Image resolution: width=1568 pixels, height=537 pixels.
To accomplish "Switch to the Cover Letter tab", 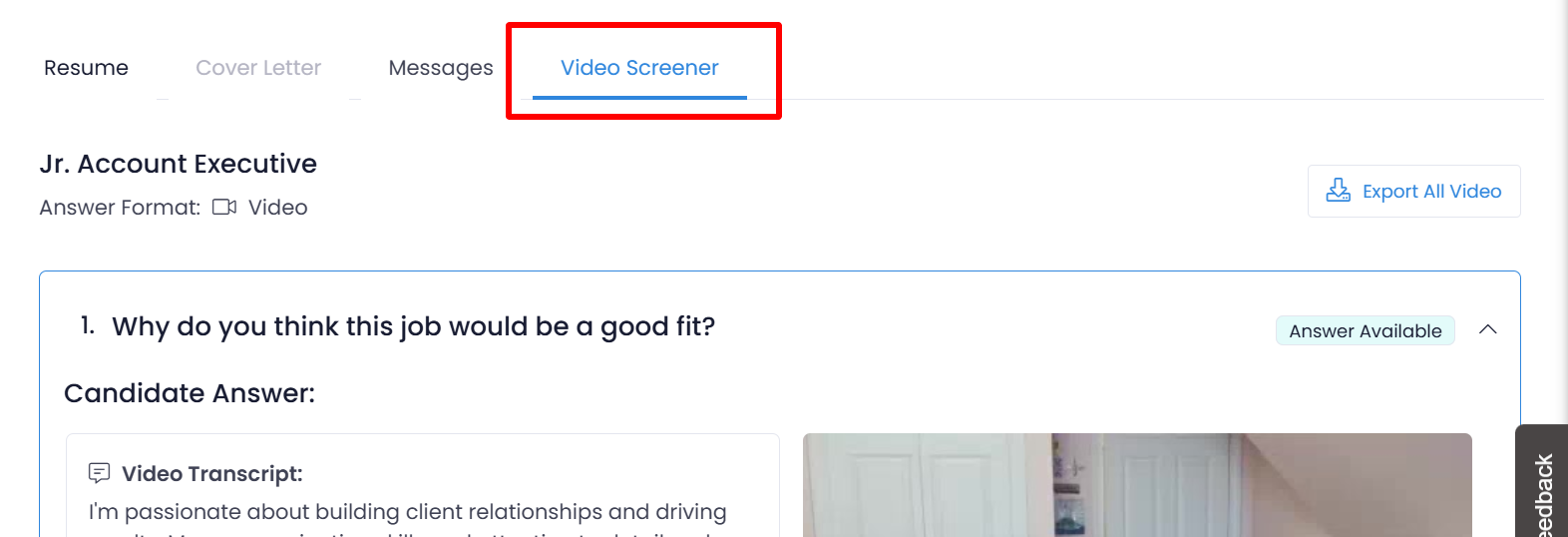I will (x=258, y=68).
